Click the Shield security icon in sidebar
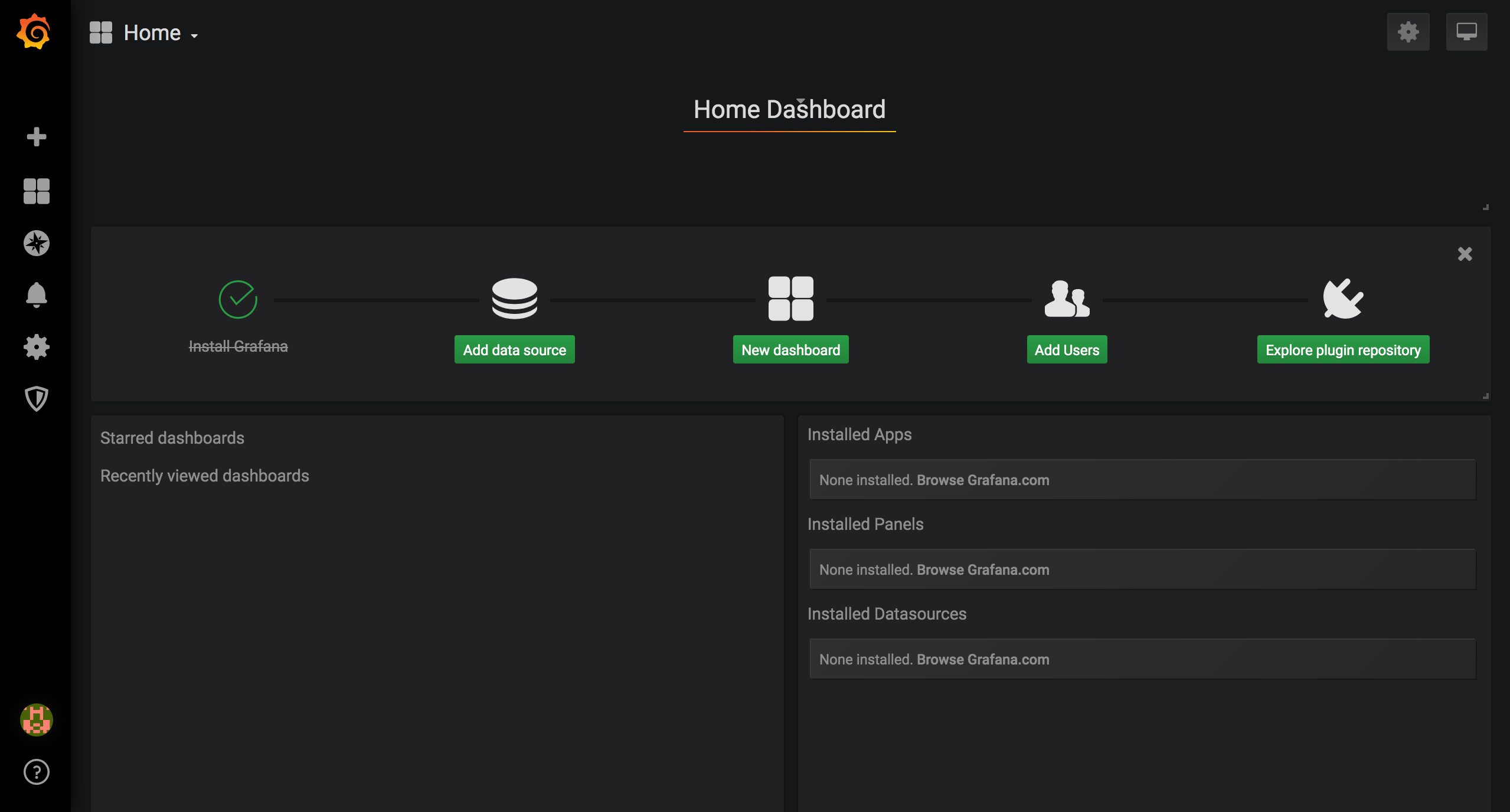1510x812 pixels. click(36, 398)
